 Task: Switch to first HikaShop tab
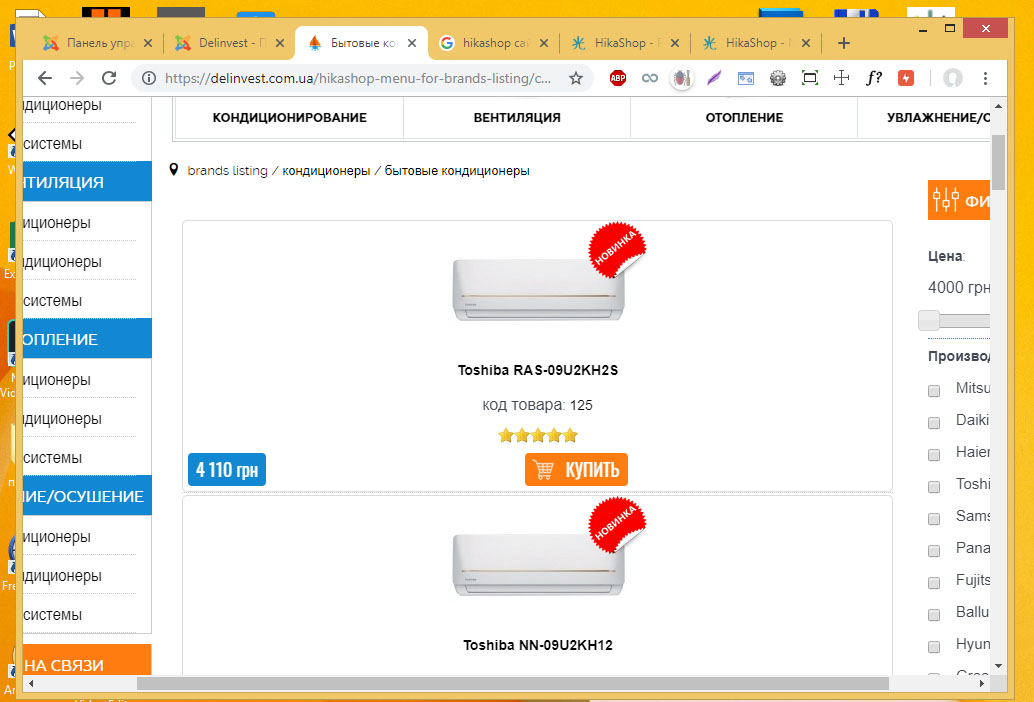[x=624, y=44]
